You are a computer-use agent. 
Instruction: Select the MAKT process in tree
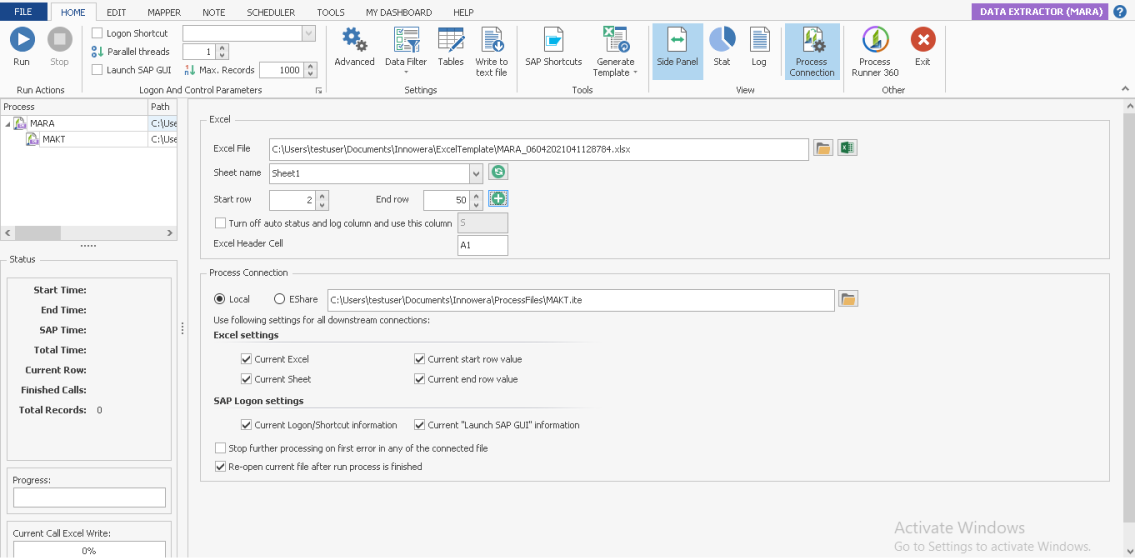click(x=53, y=139)
